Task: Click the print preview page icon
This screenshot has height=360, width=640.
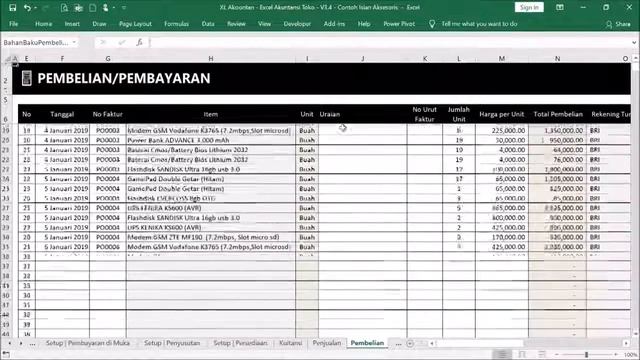Action: [x=64, y=7]
